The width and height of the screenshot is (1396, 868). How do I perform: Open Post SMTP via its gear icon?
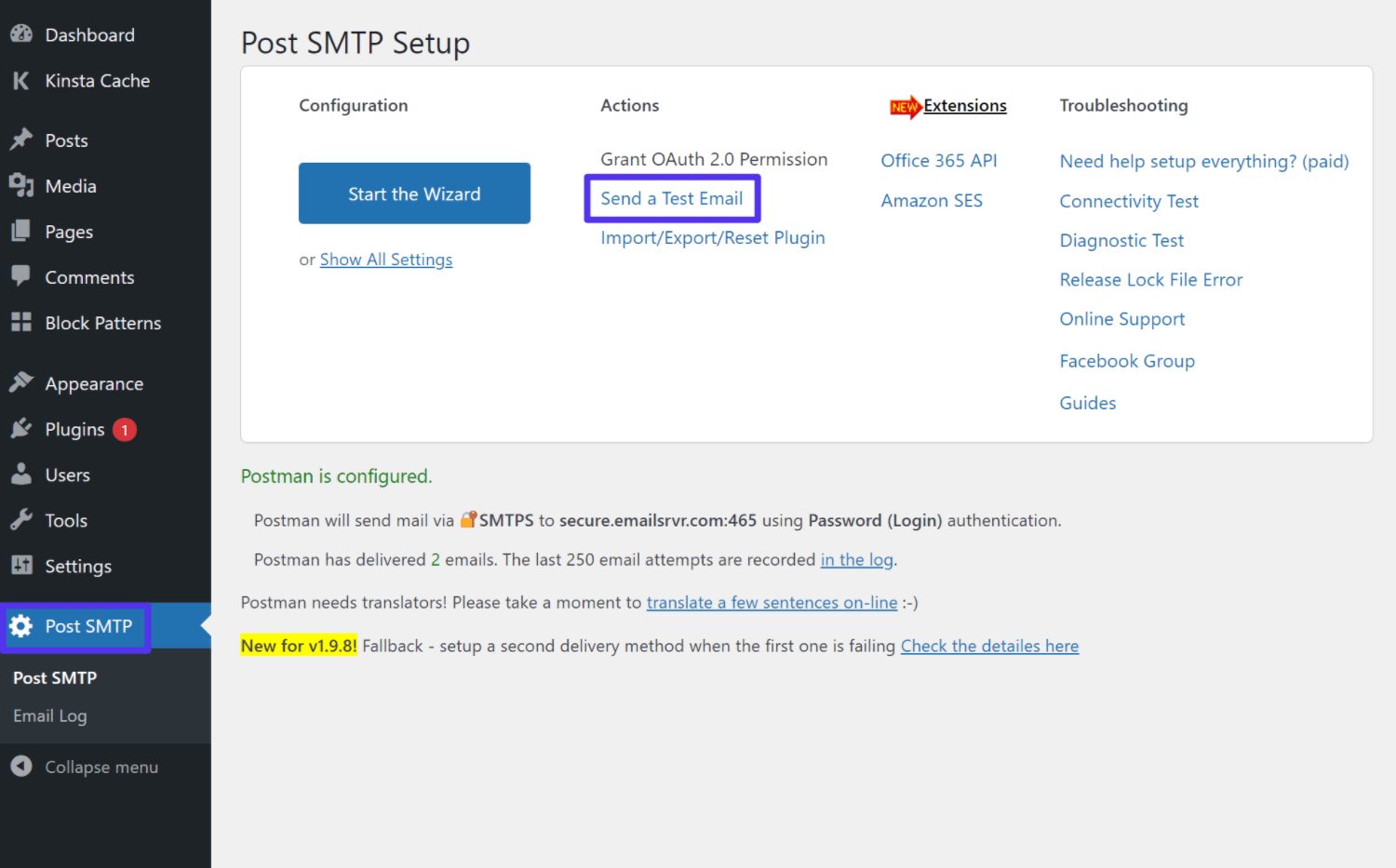tap(21, 626)
